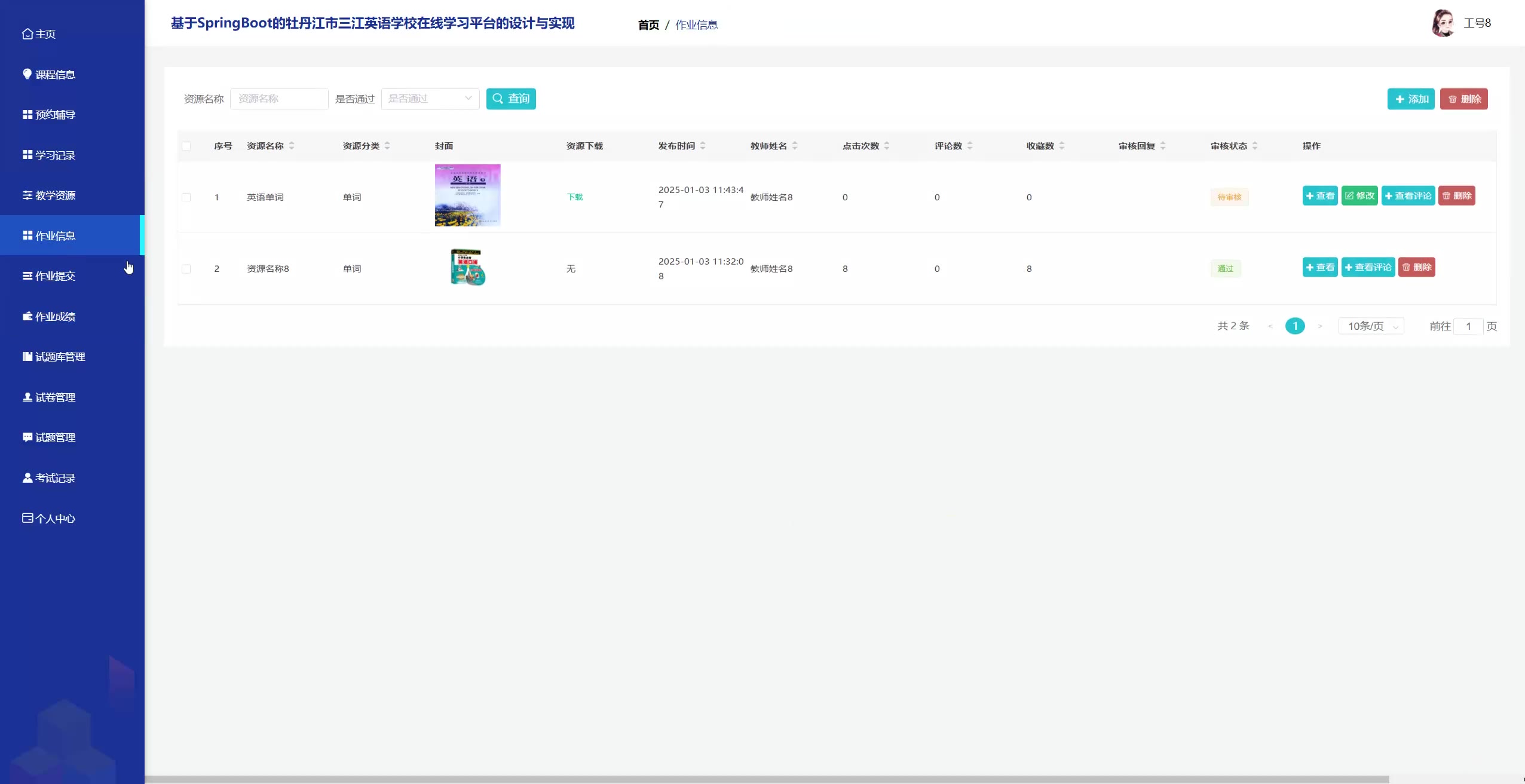Click the chat icon for 试题管理
The image size is (1525, 784).
[27, 437]
